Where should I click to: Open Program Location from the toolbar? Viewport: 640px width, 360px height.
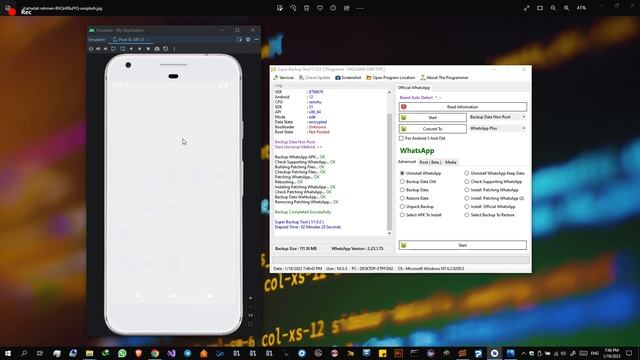click(x=391, y=78)
